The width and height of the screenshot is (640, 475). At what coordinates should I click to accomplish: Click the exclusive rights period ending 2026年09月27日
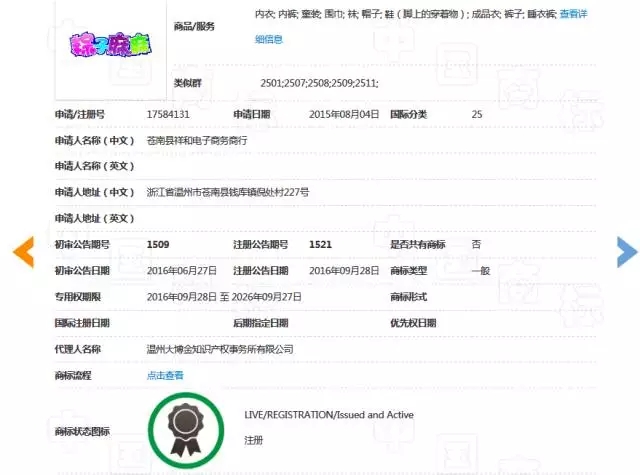[x=266, y=297]
